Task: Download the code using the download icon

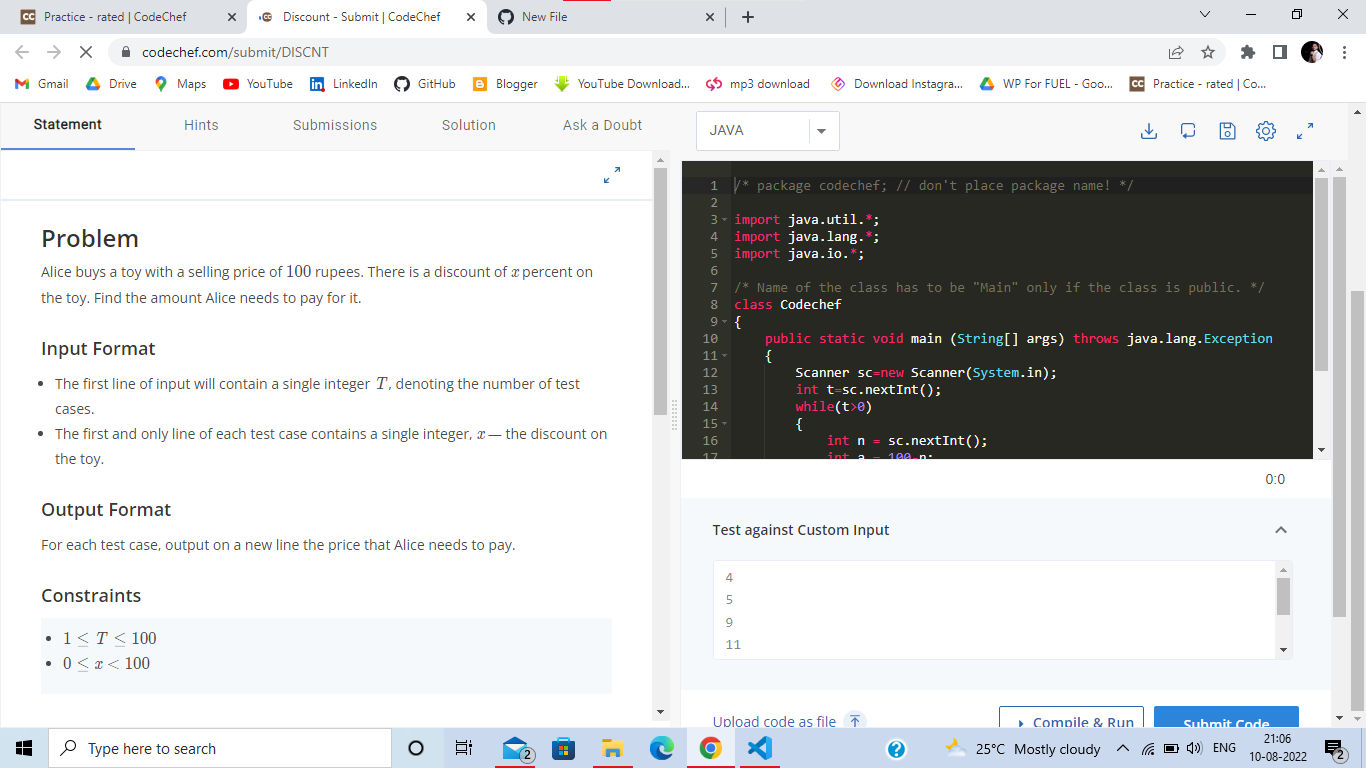Action: click(x=1149, y=130)
